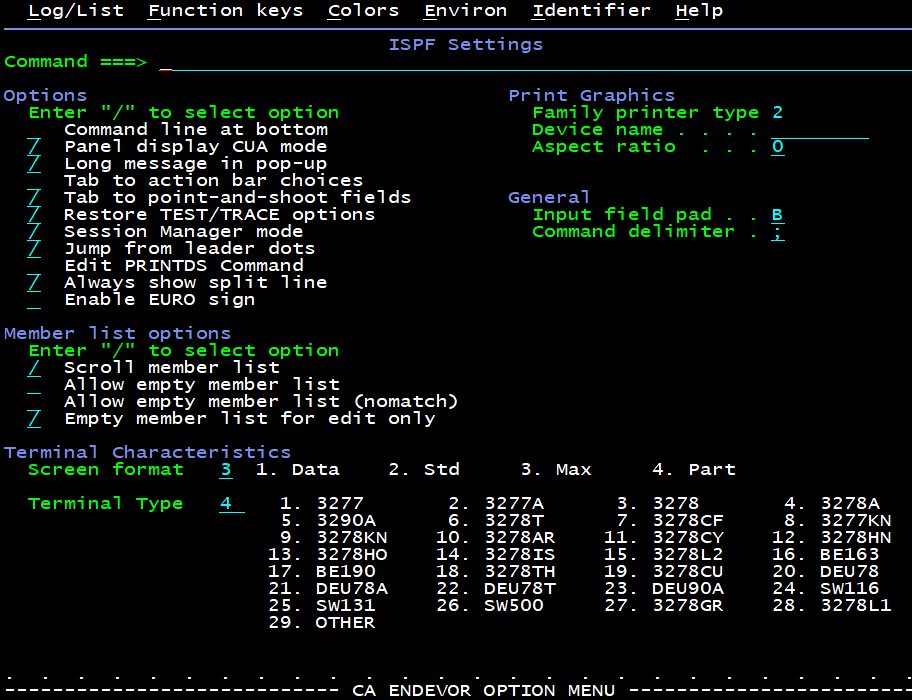Open the Environ menu
Viewport: 912px width, 700px height.
click(465, 11)
